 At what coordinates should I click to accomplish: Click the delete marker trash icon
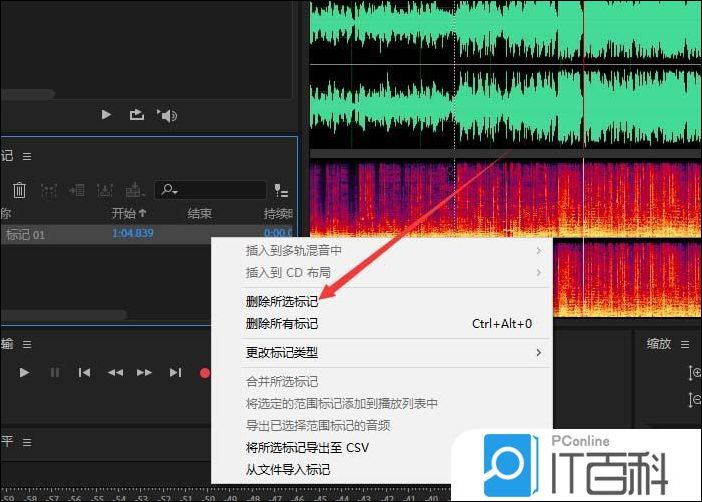point(19,190)
